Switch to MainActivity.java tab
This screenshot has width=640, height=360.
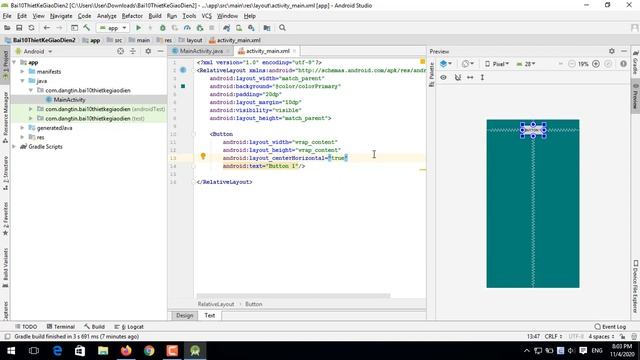pos(201,51)
